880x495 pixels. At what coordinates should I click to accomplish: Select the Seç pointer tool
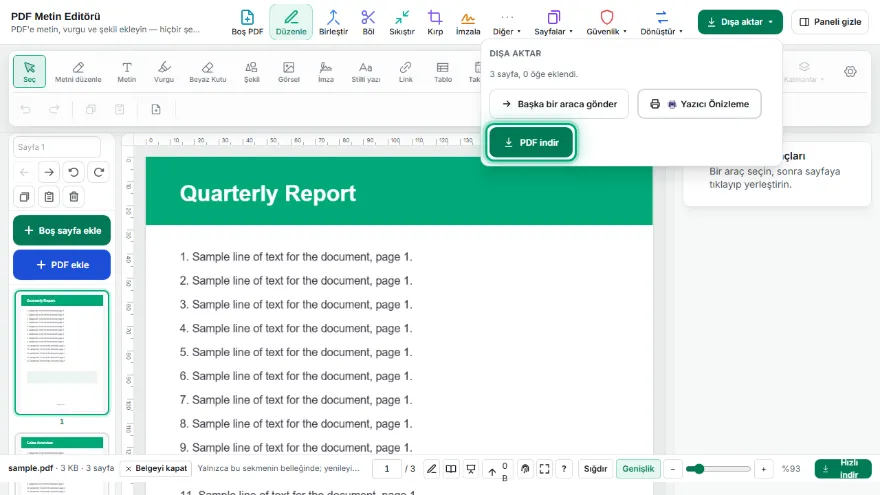[x=29, y=71]
